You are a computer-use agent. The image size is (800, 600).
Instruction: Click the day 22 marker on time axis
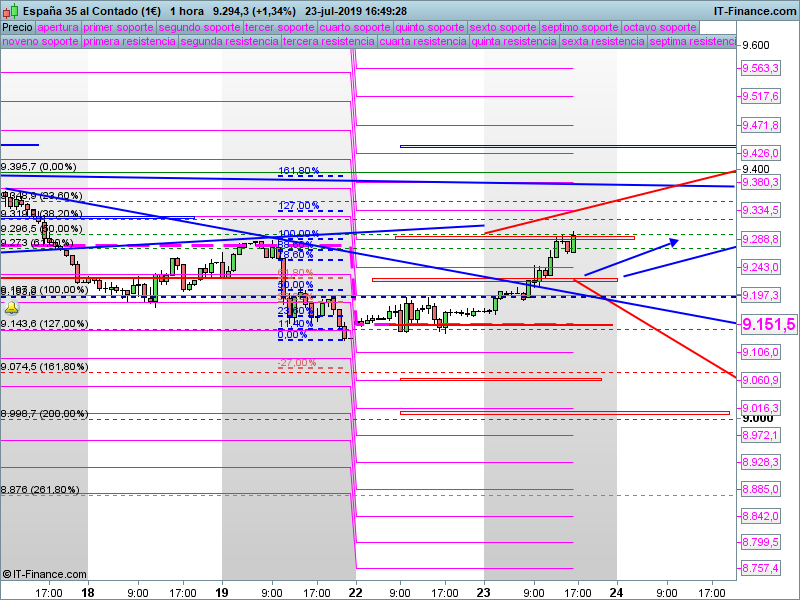[356, 592]
